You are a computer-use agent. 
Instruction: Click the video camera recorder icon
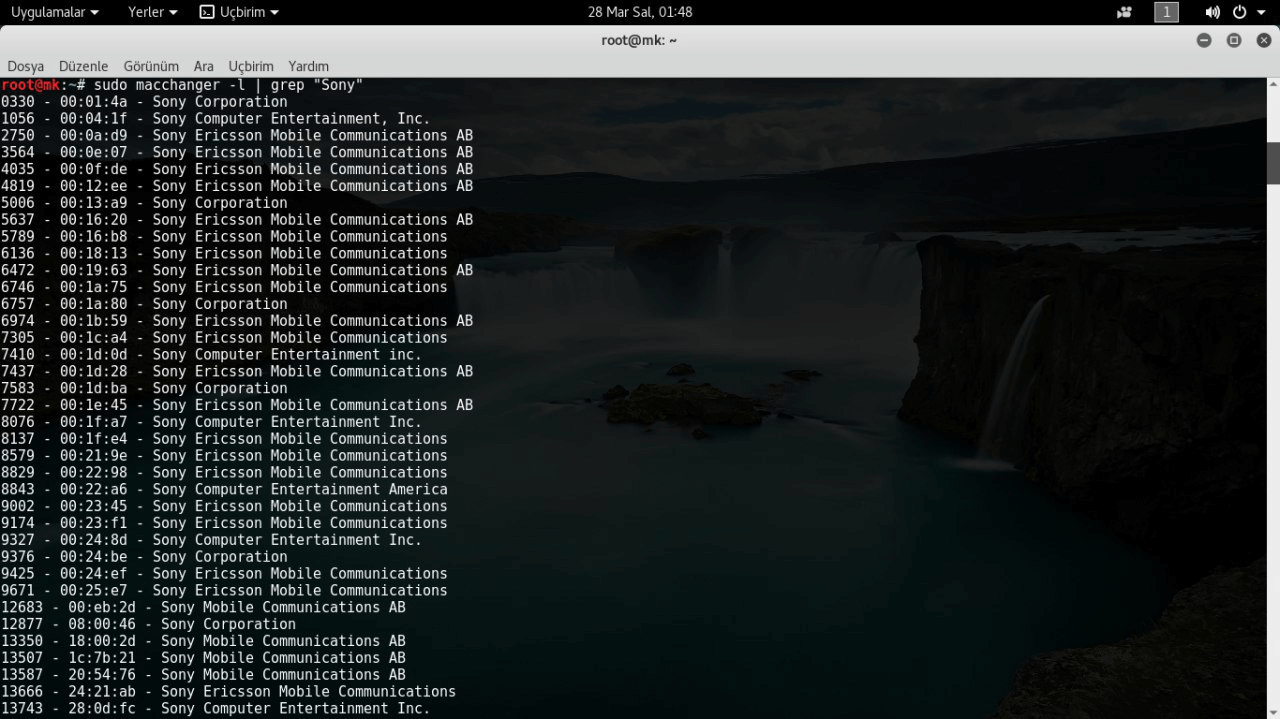coord(1125,12)
